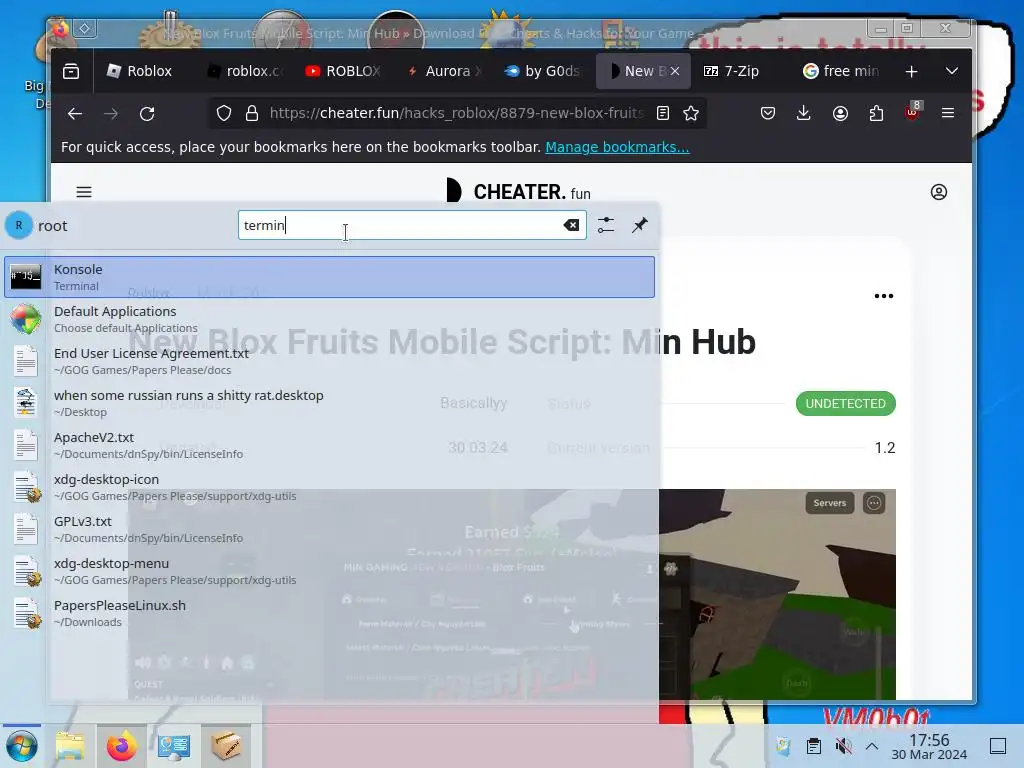
Task: Click Firefox taskbar icon
Action: point(122,746)
